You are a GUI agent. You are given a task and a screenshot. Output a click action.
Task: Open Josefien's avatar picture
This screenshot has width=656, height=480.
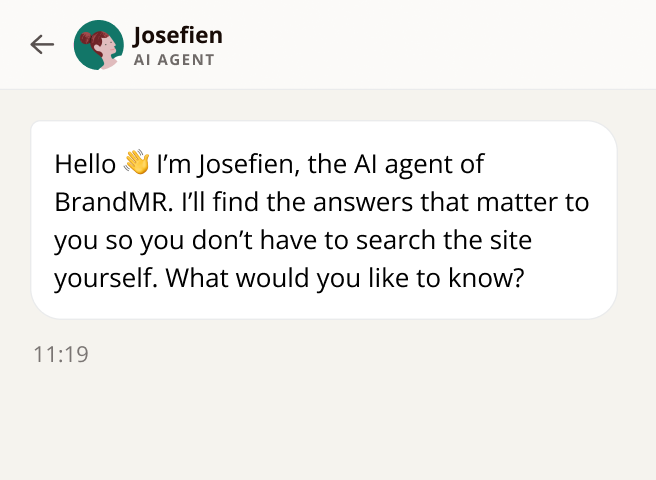99,45
